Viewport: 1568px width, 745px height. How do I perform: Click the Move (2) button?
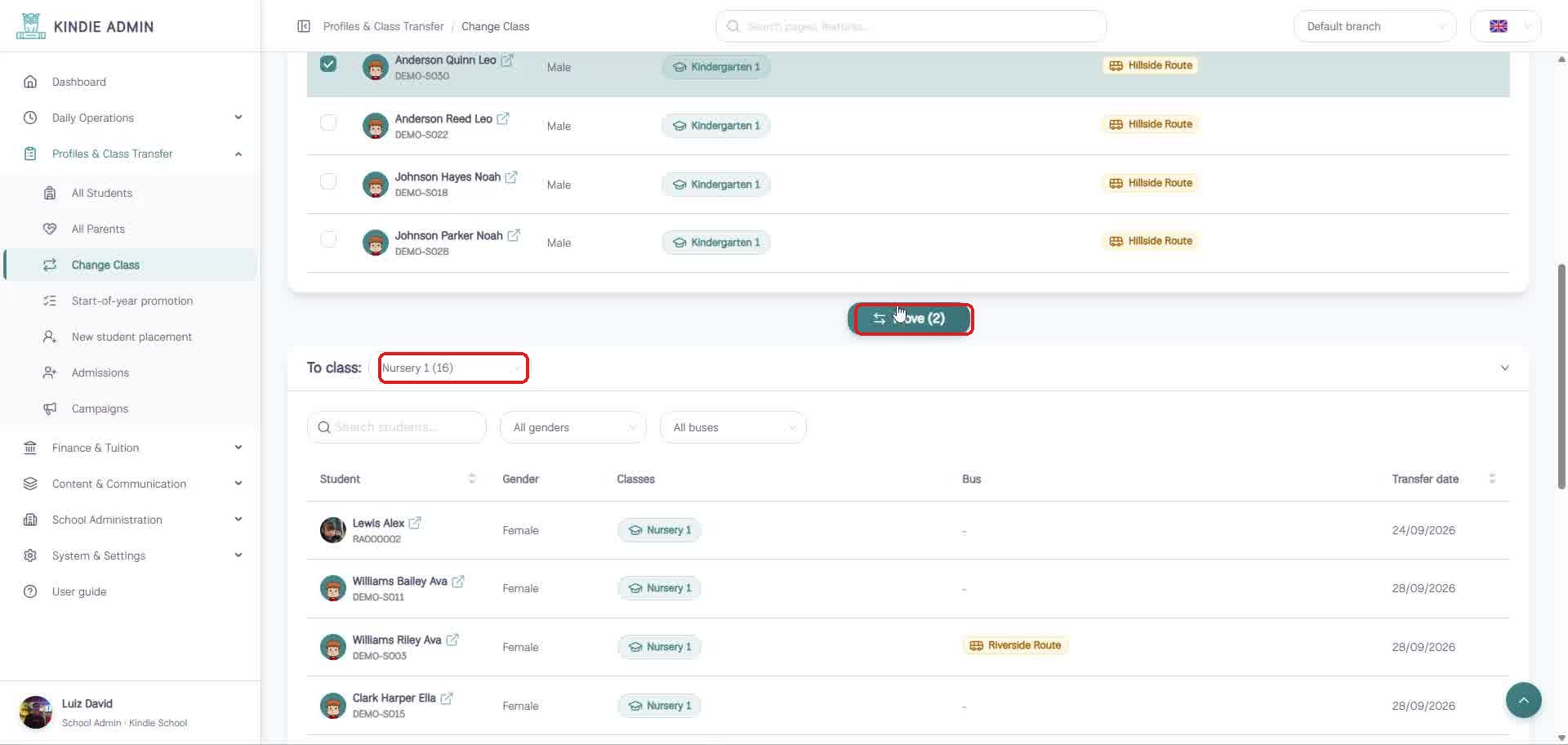(x=911, y=319)
